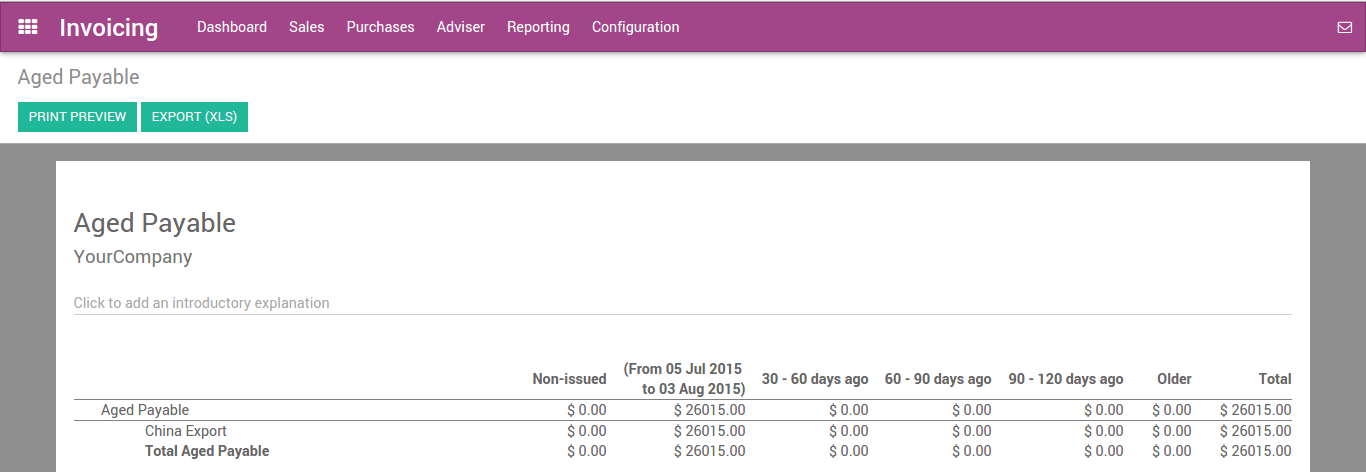Click China Export's $ 26015.00 total amount

coord(1255,431)
